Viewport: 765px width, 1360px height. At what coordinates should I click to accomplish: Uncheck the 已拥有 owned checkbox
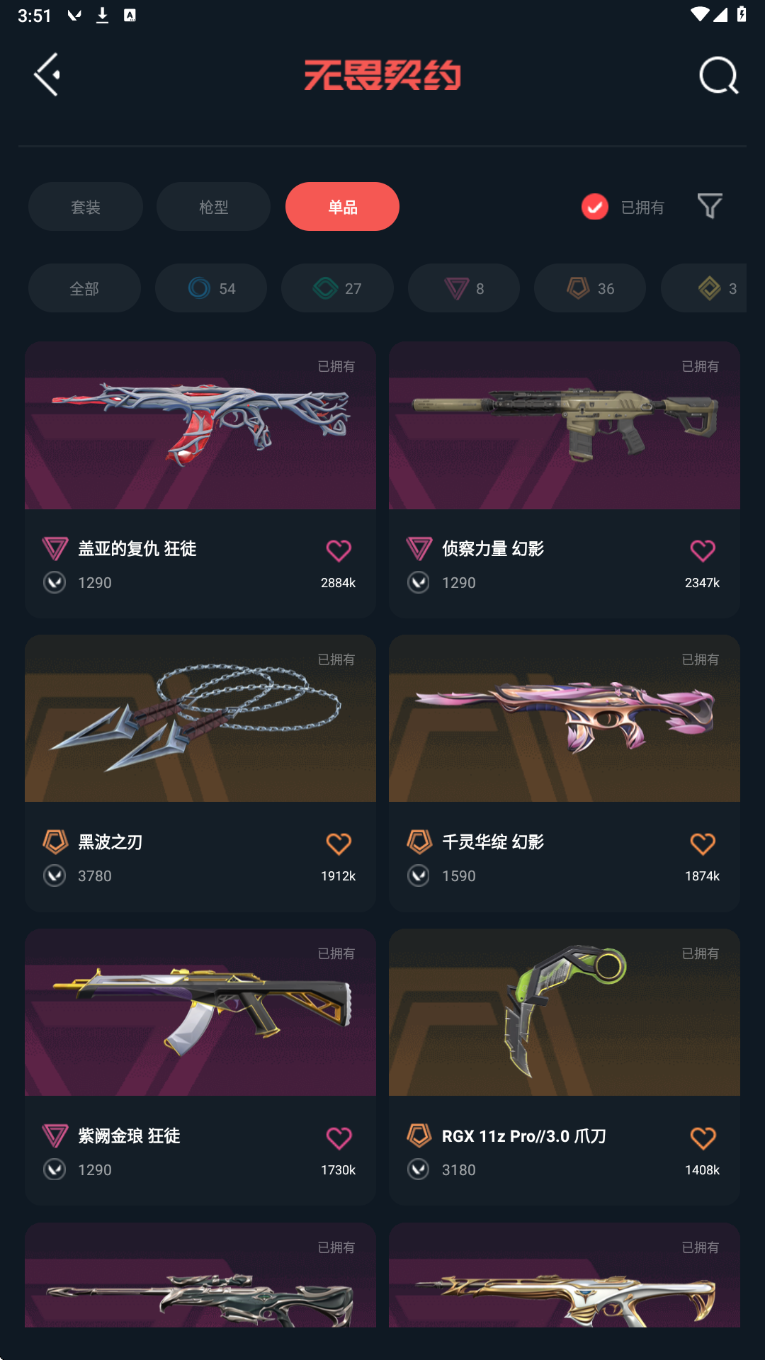pyautogui.click(x=595, y=207)
